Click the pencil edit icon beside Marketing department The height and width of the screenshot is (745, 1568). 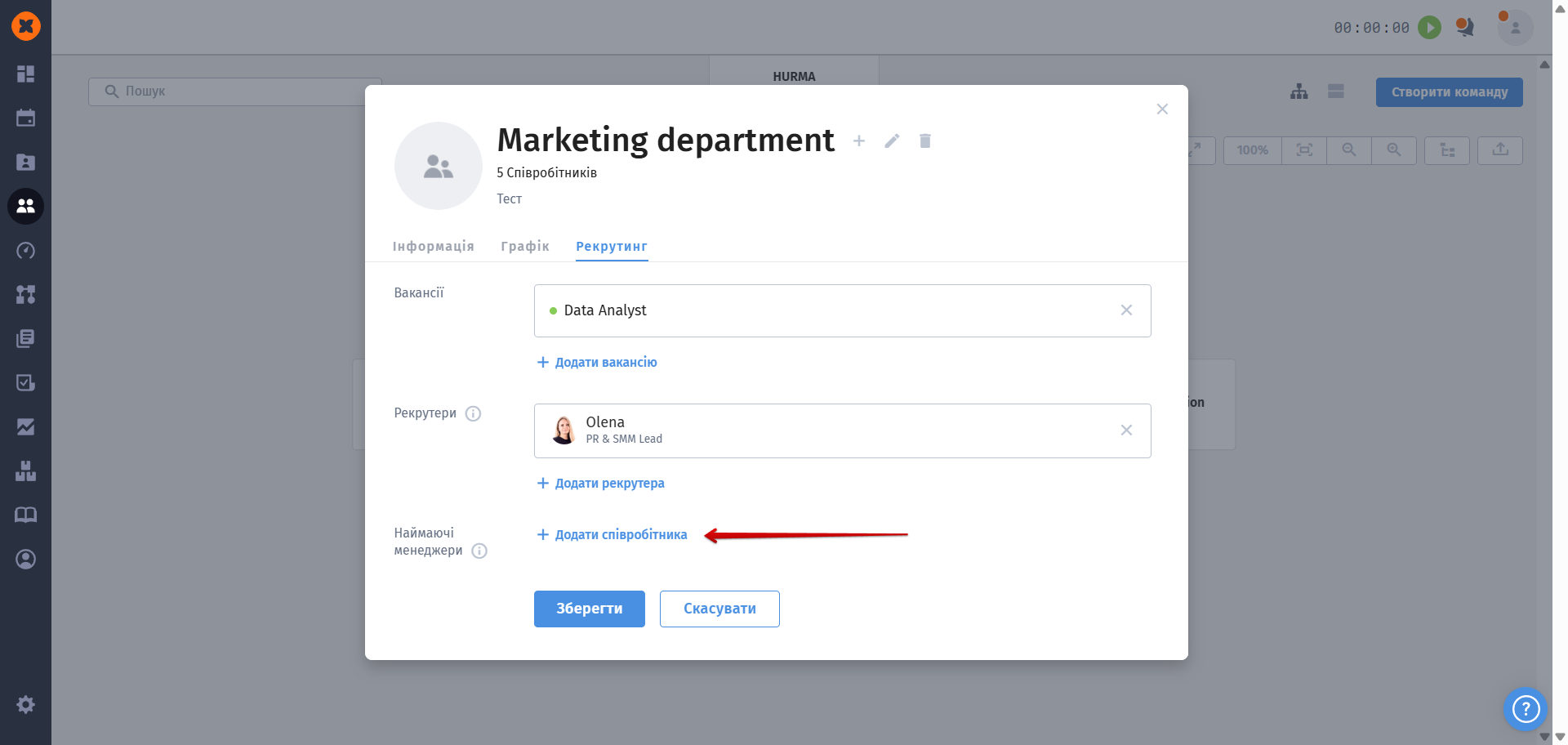point(892,141)
